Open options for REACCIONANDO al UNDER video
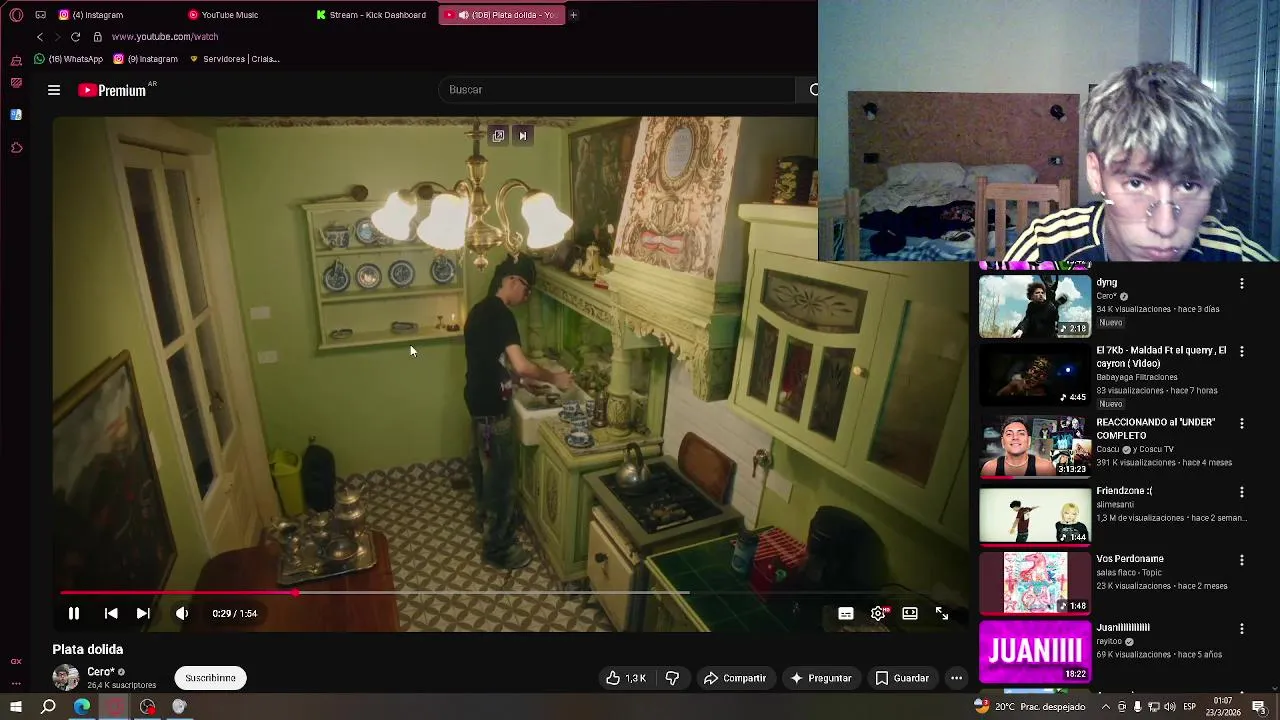 1242,424
